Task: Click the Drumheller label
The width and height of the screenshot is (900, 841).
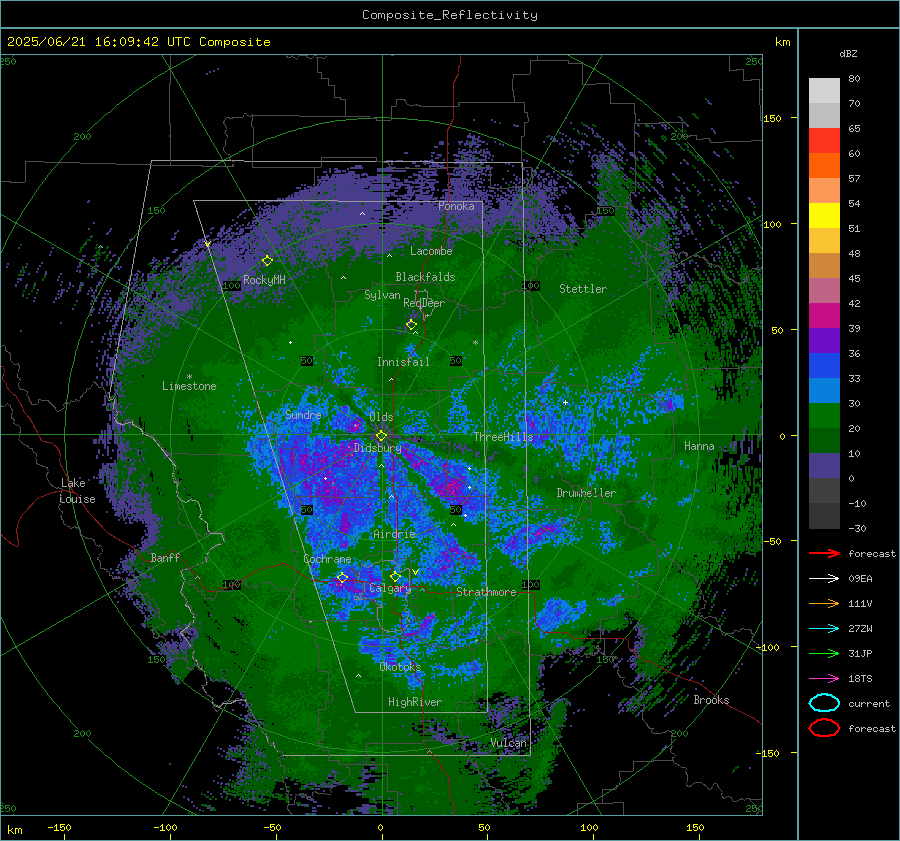Action: point(586,493)
